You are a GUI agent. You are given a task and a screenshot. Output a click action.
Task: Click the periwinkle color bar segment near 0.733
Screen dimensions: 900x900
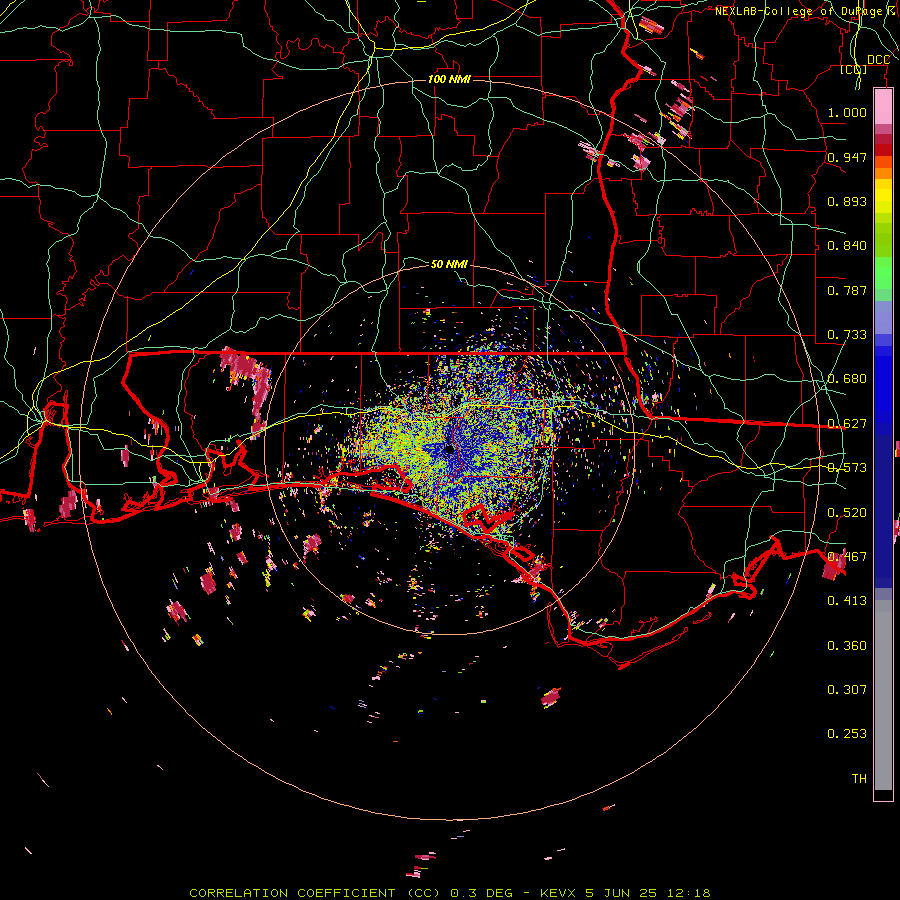coord(883,317)
